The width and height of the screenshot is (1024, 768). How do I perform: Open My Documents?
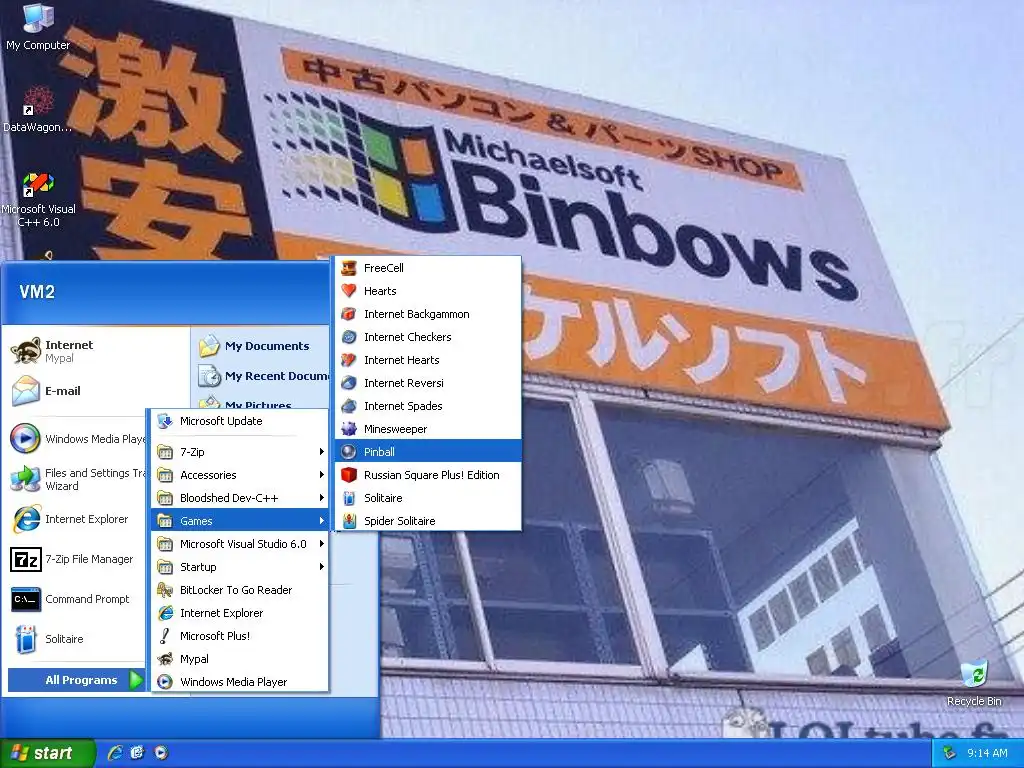coord(261,346)
